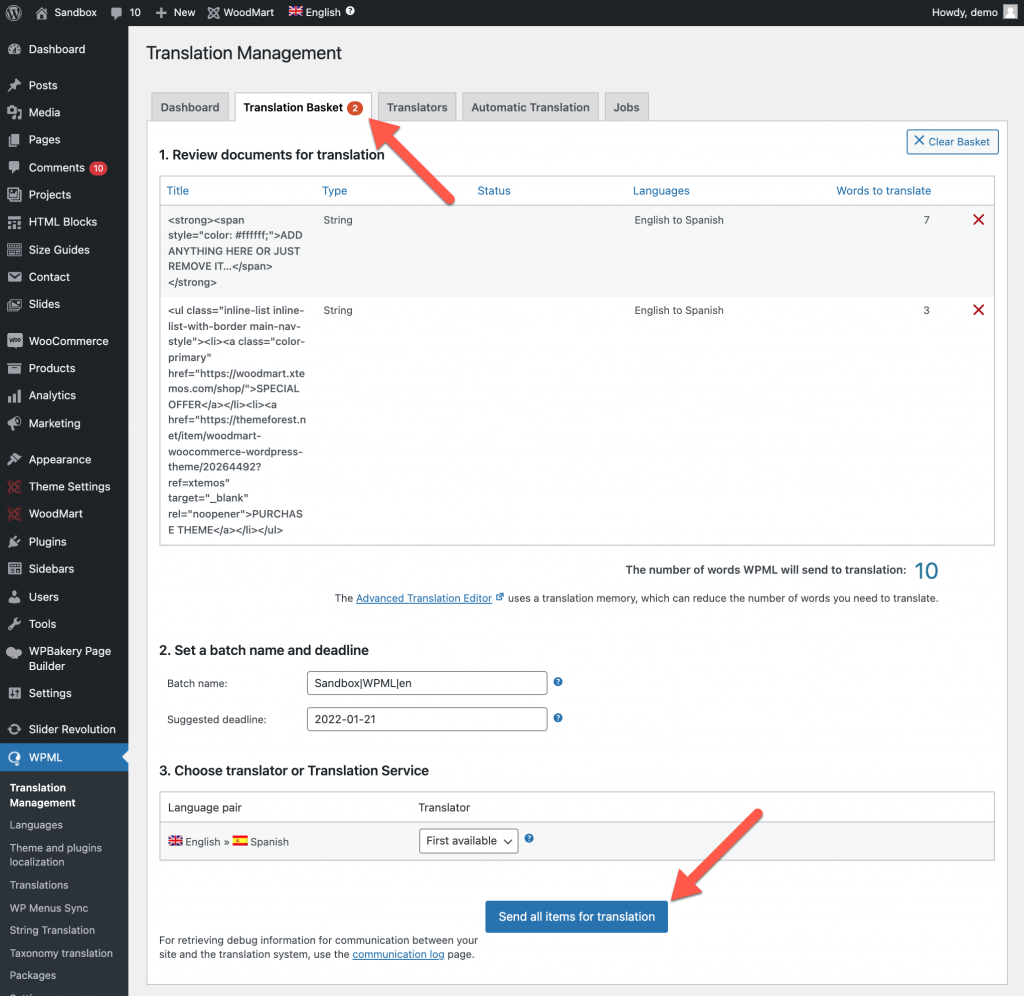Click the comments bubble icon in admin bar
Viewport: 1024px width, 996px height.
(116, 13)
